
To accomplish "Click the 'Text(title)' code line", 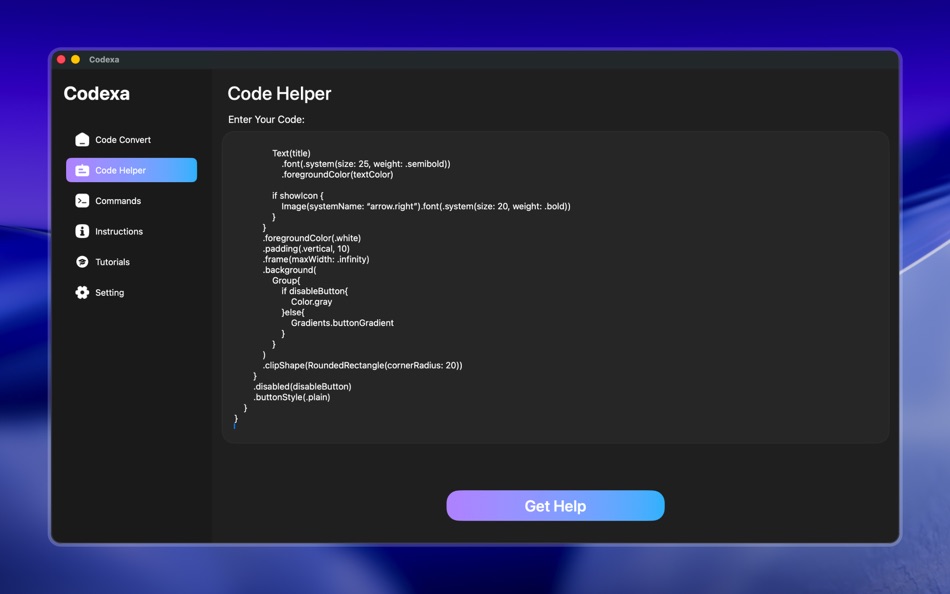I will click(291, 153).
